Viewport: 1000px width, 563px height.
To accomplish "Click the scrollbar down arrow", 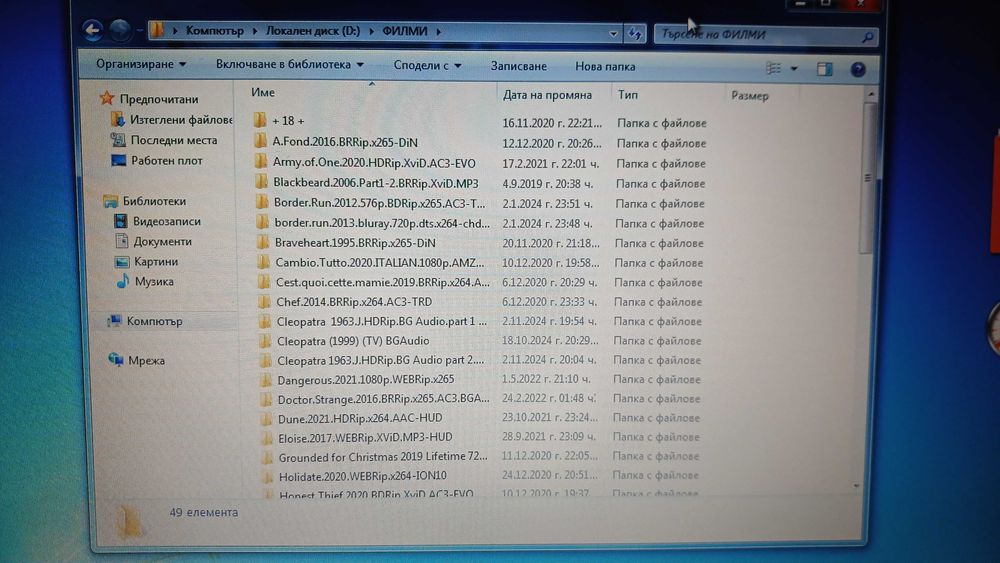I will coord(856,486).
